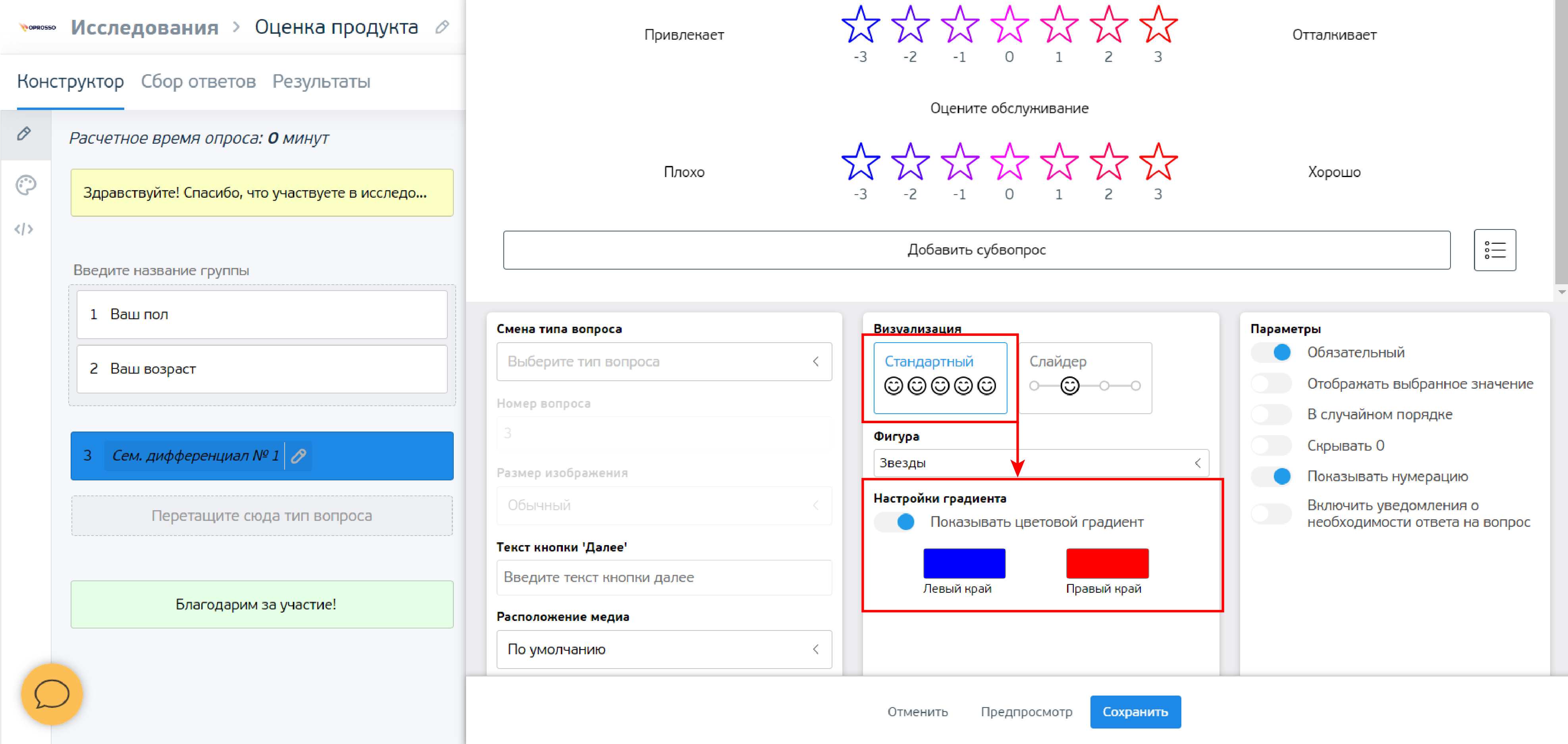Edit survey title with pencil icon
1568x744 pixels.
click(443, 27)
